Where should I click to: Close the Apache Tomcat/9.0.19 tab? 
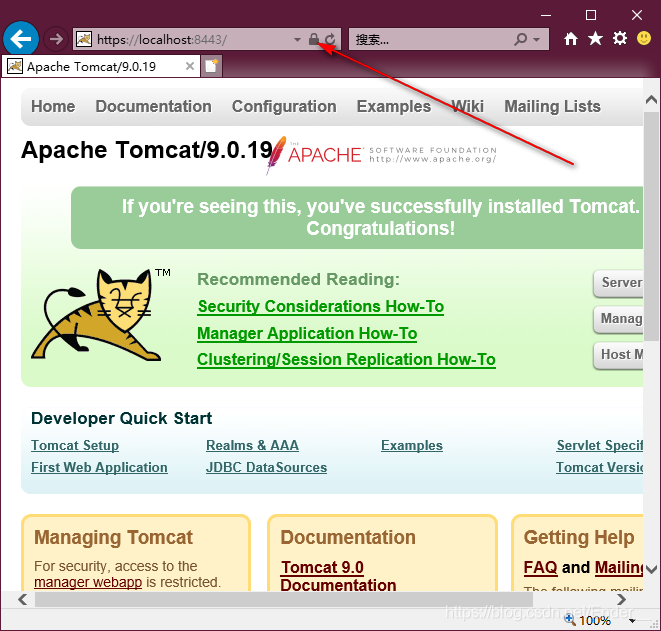(190, 66)
